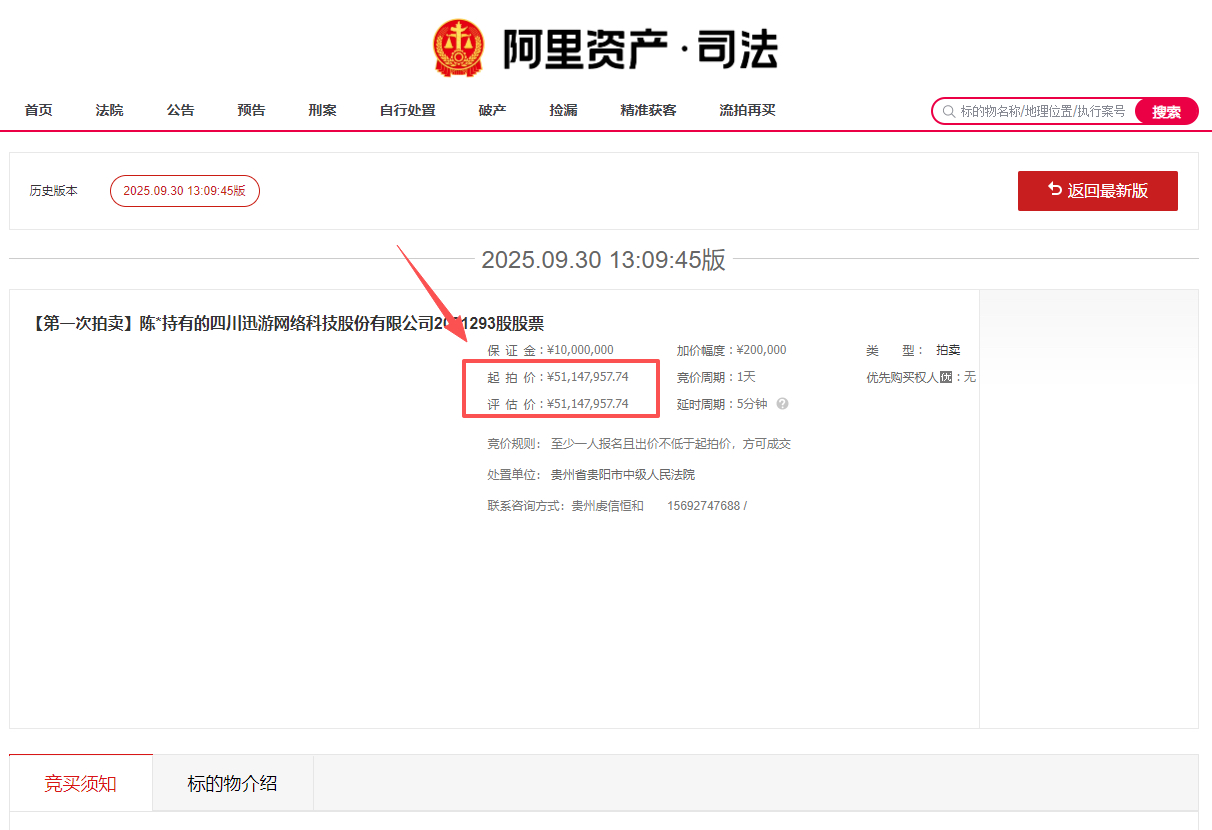Click the 返回最新版 button

(1098, 191)
